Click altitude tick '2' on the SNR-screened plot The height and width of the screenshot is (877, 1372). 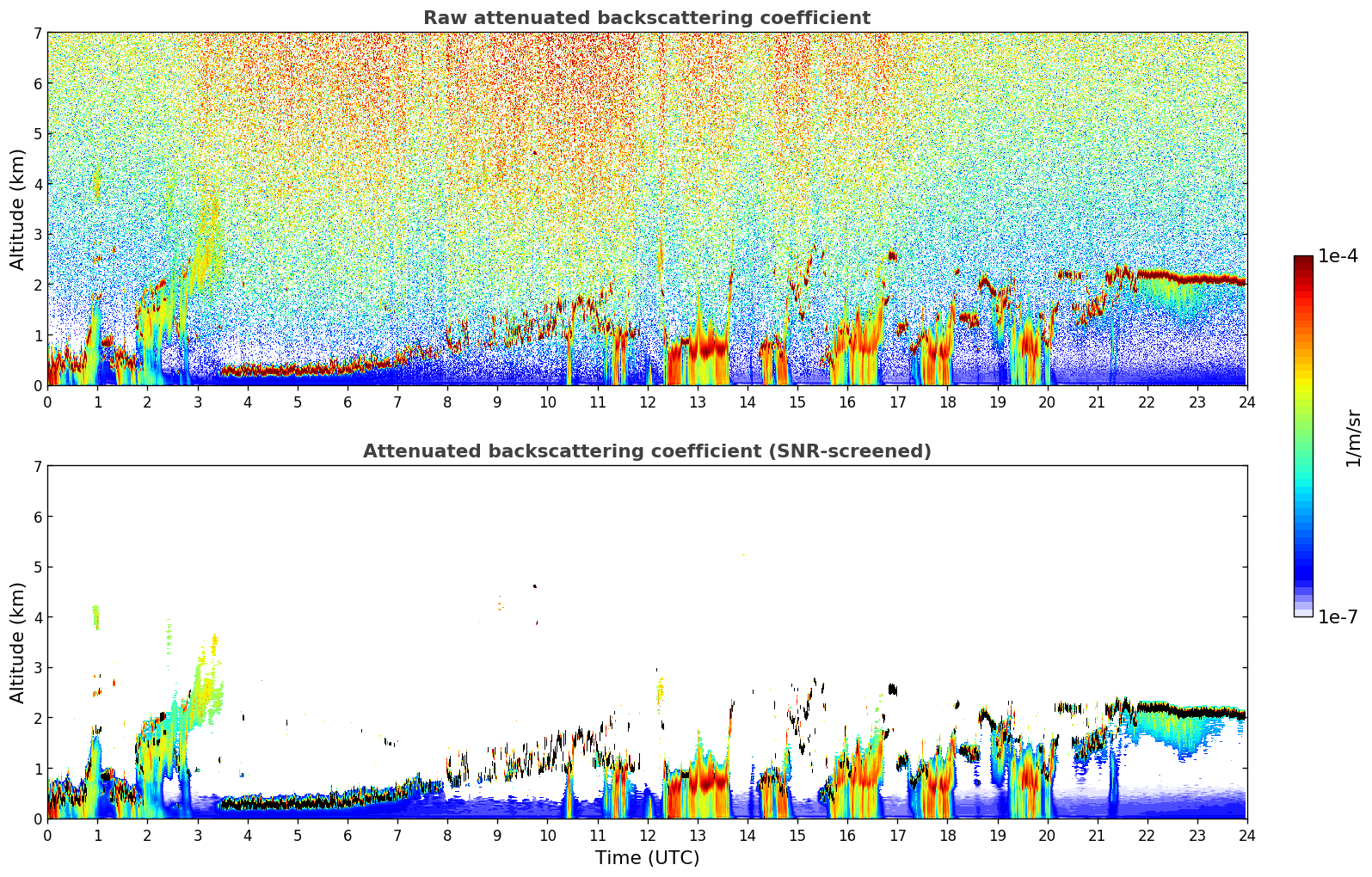(x=38, y=718)
